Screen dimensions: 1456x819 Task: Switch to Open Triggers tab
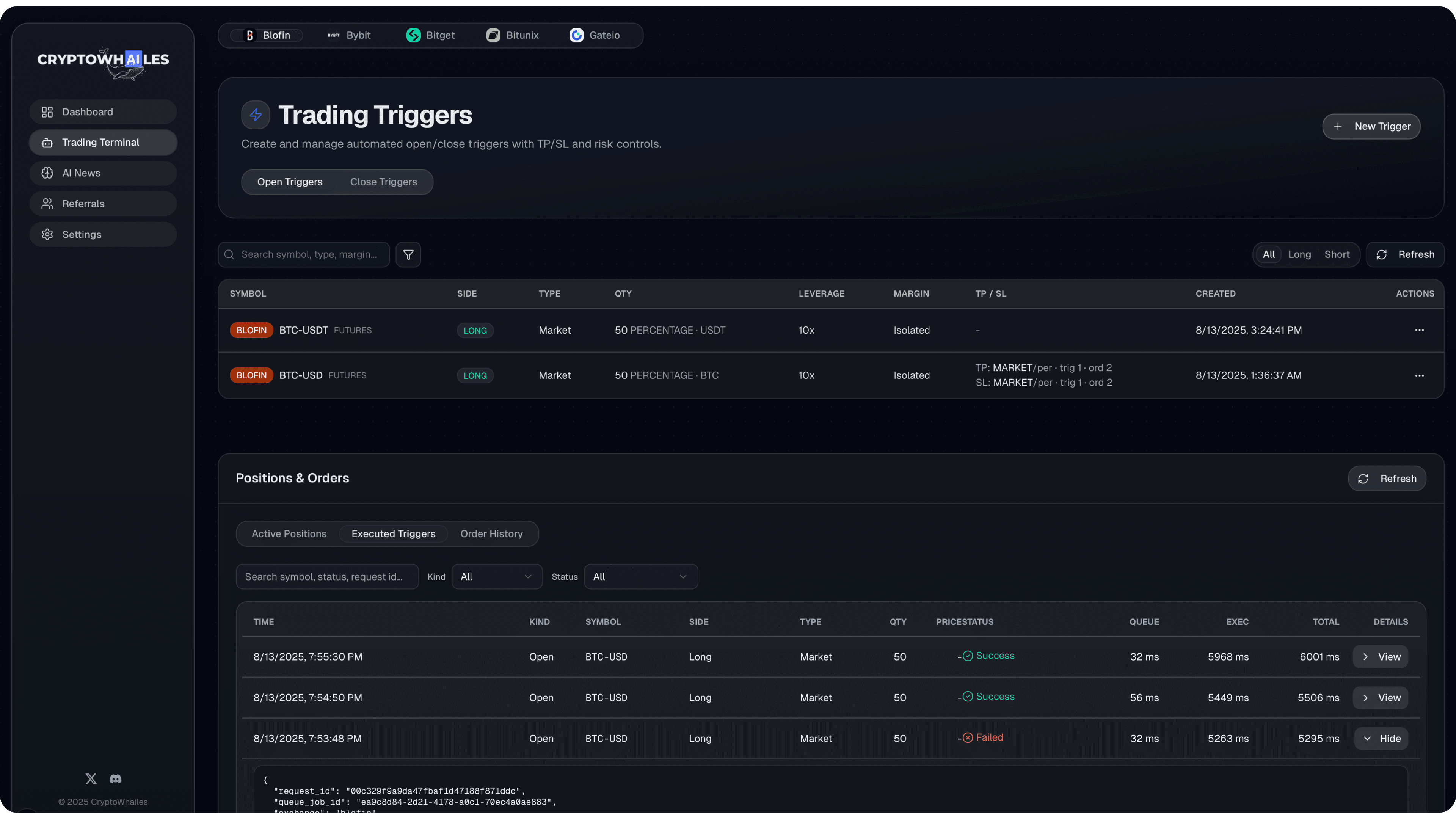[x=290, y=182]
